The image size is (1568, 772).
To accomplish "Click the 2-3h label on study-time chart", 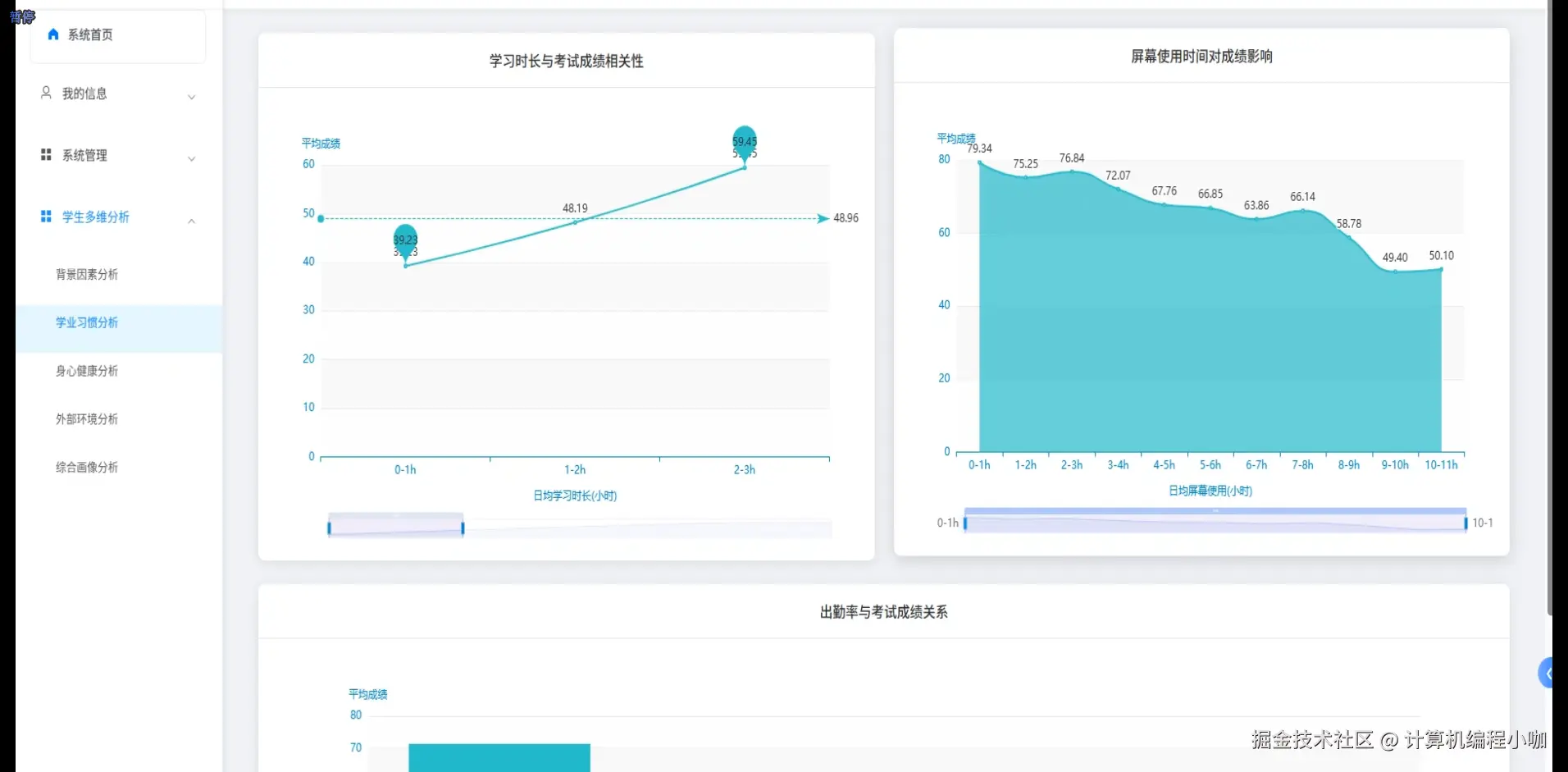I will [x=744, y=470].
